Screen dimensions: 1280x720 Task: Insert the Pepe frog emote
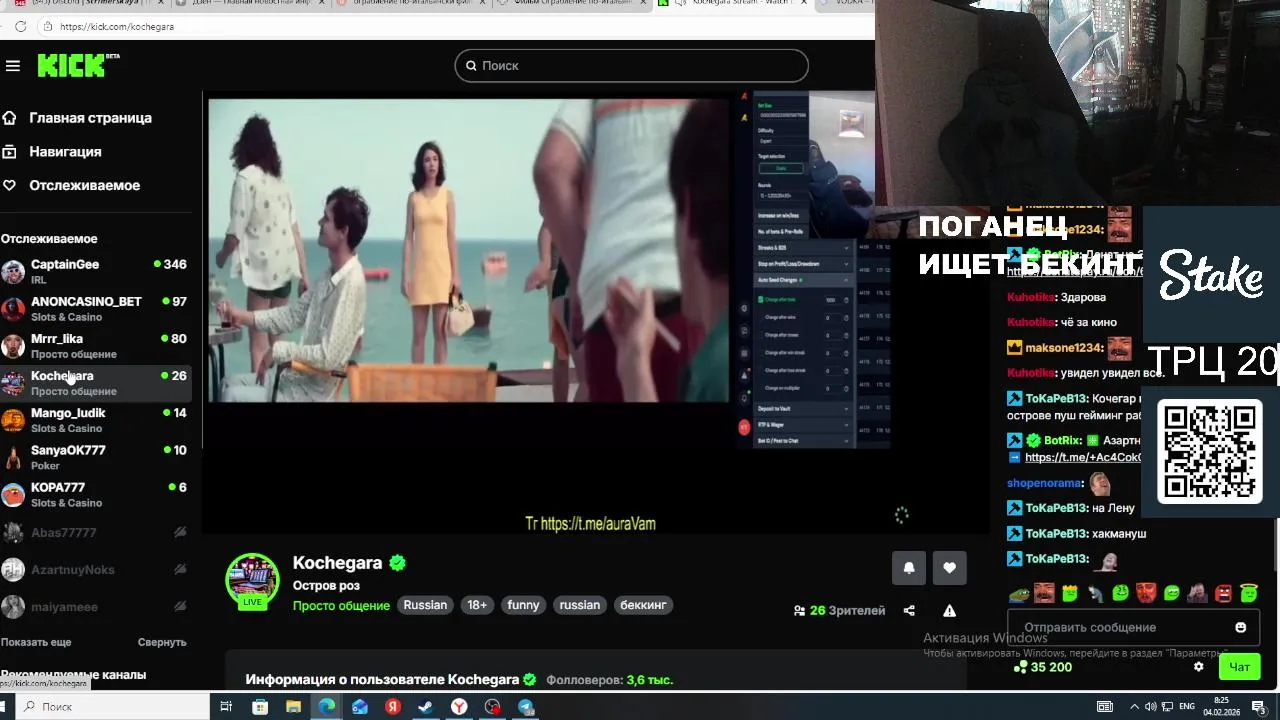click(1019, 593)
